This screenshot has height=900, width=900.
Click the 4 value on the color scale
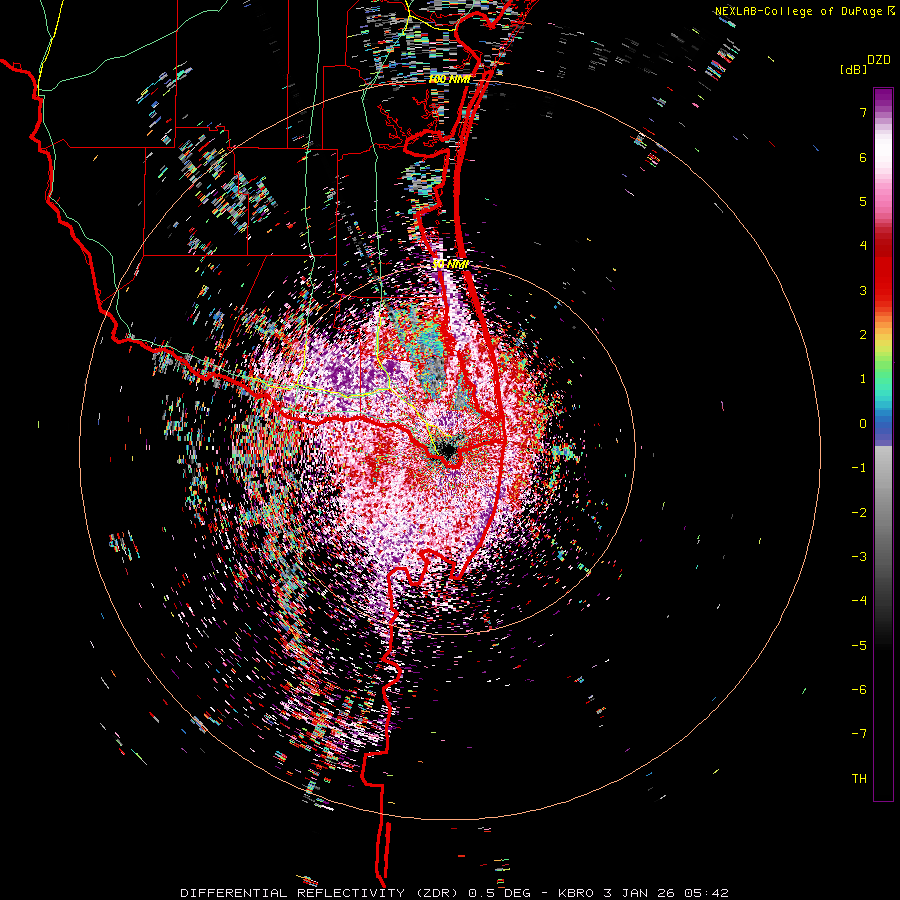click(863, 246)
